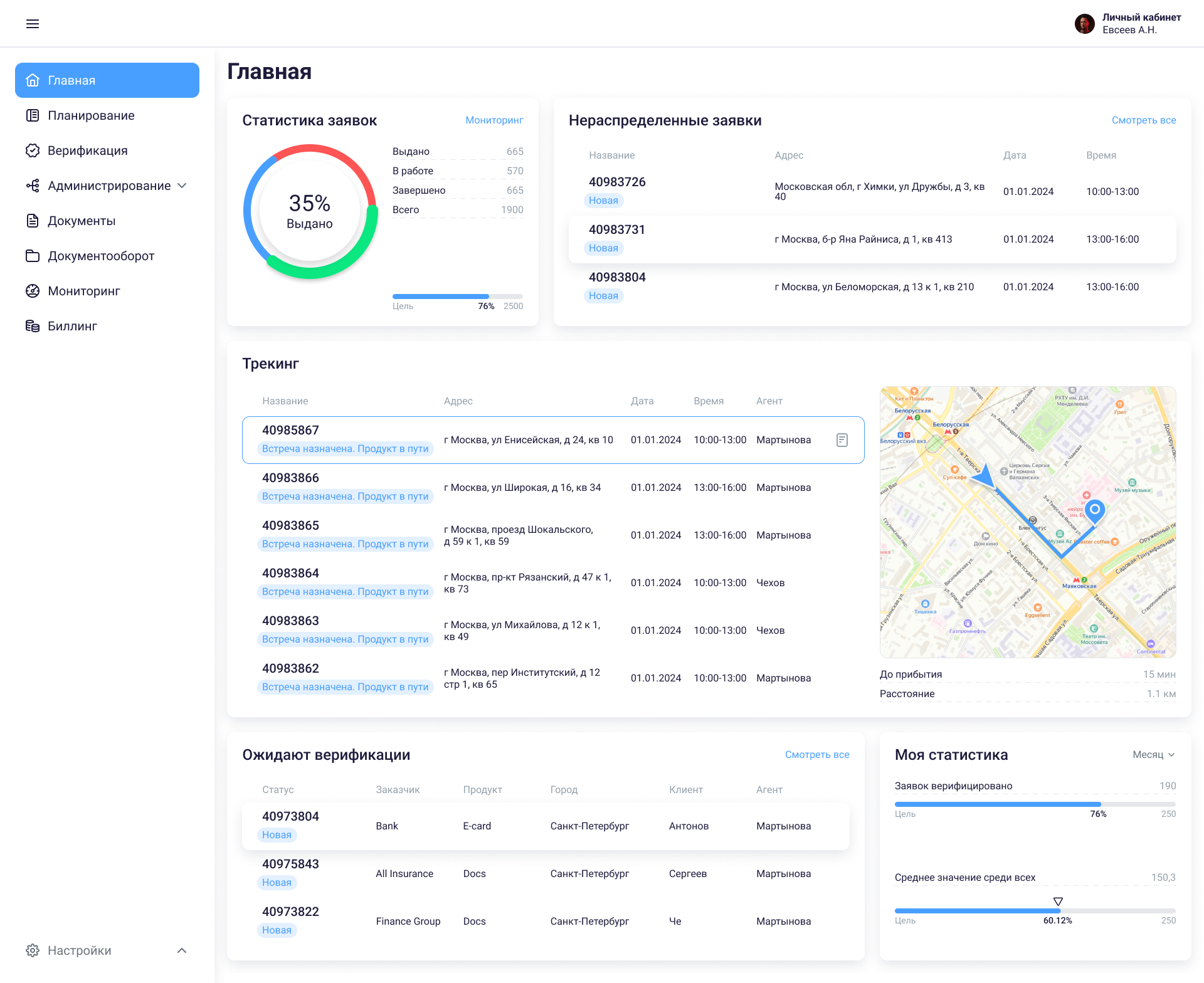Click the Биллинг icon in sidebar
1204x983 pixels.
pyautogui.click(x=33, y=325)
